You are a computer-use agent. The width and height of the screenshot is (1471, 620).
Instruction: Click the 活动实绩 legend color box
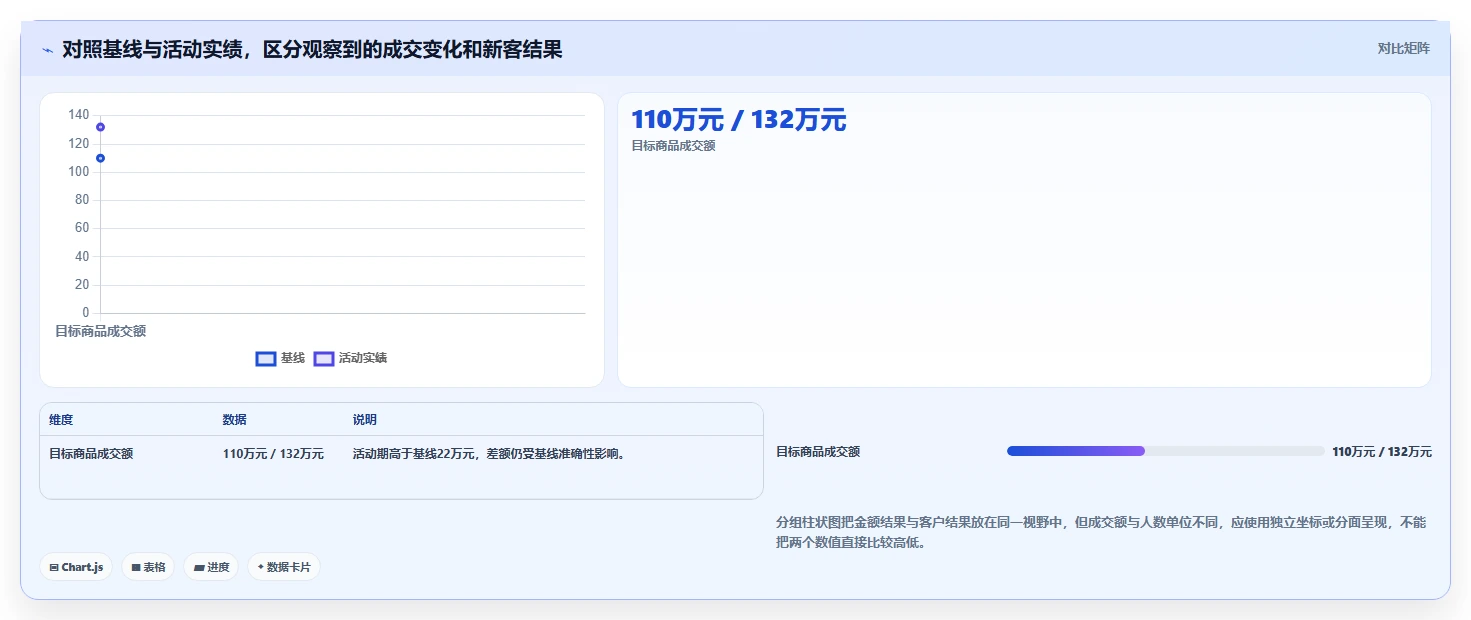324,359
